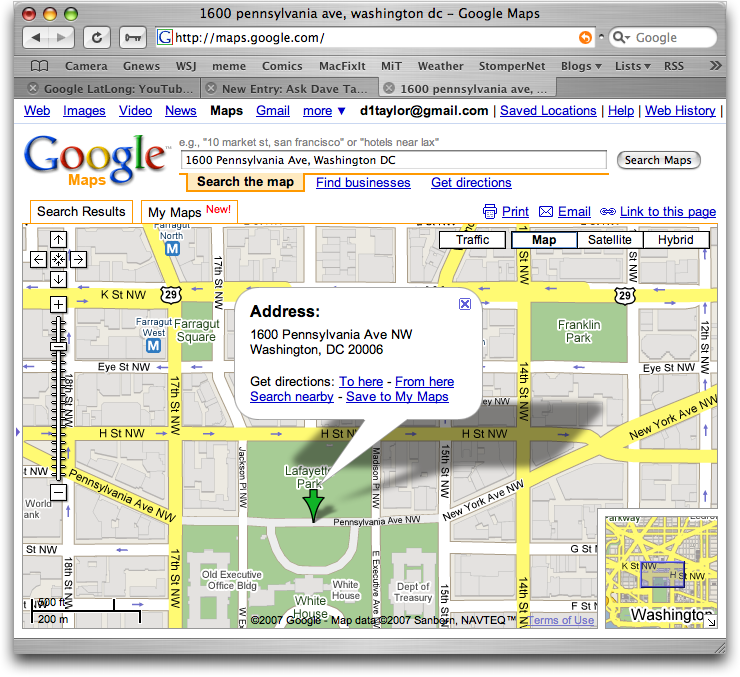740x677 pixels.
Task: Get directions To here link
Action: [361, 381]
